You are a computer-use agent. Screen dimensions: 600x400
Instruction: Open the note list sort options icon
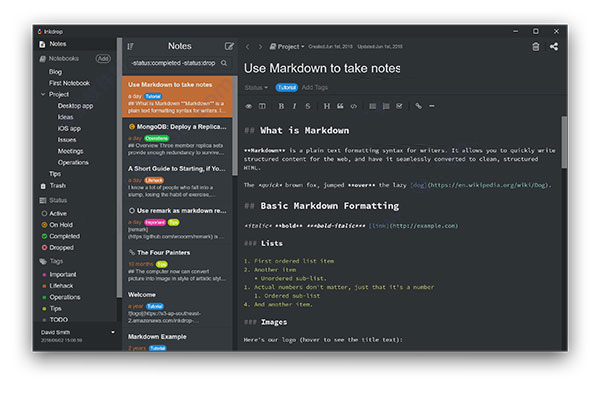130,46
